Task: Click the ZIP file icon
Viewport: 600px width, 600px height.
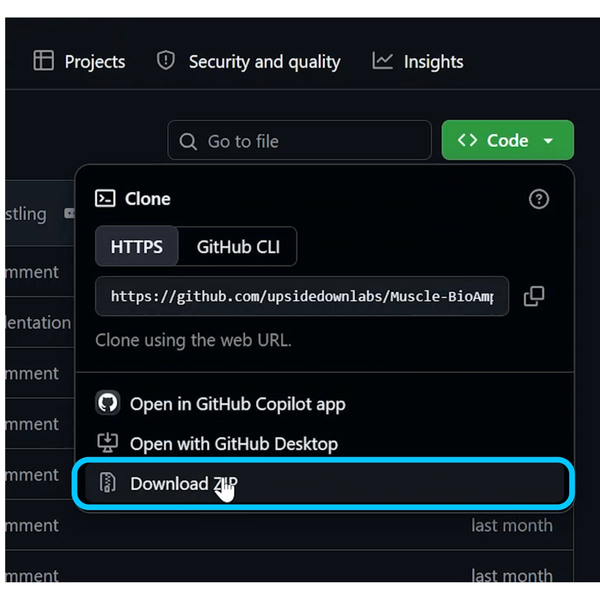Action: (108, 482)
